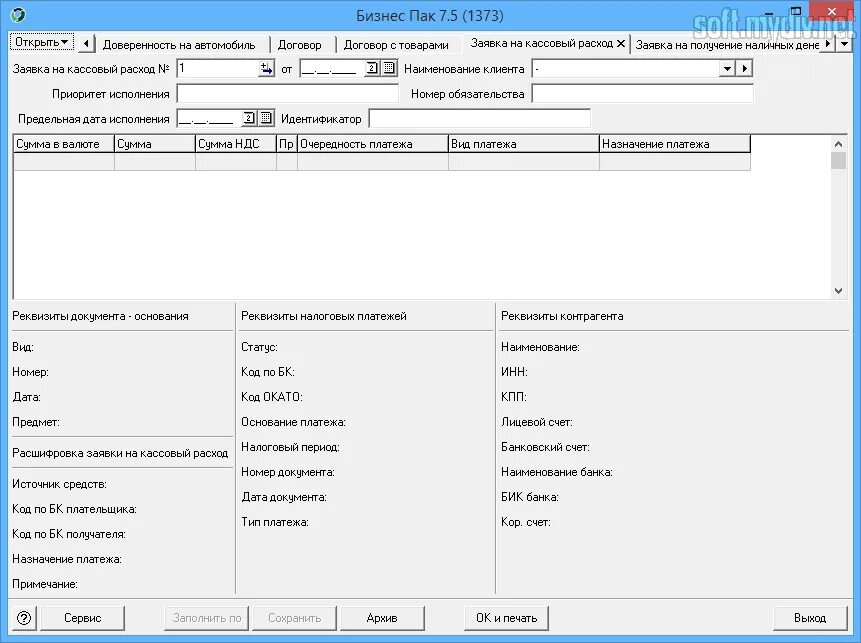Click the table scrollbar up arrow
861x643 pixels.
(838, 144)
